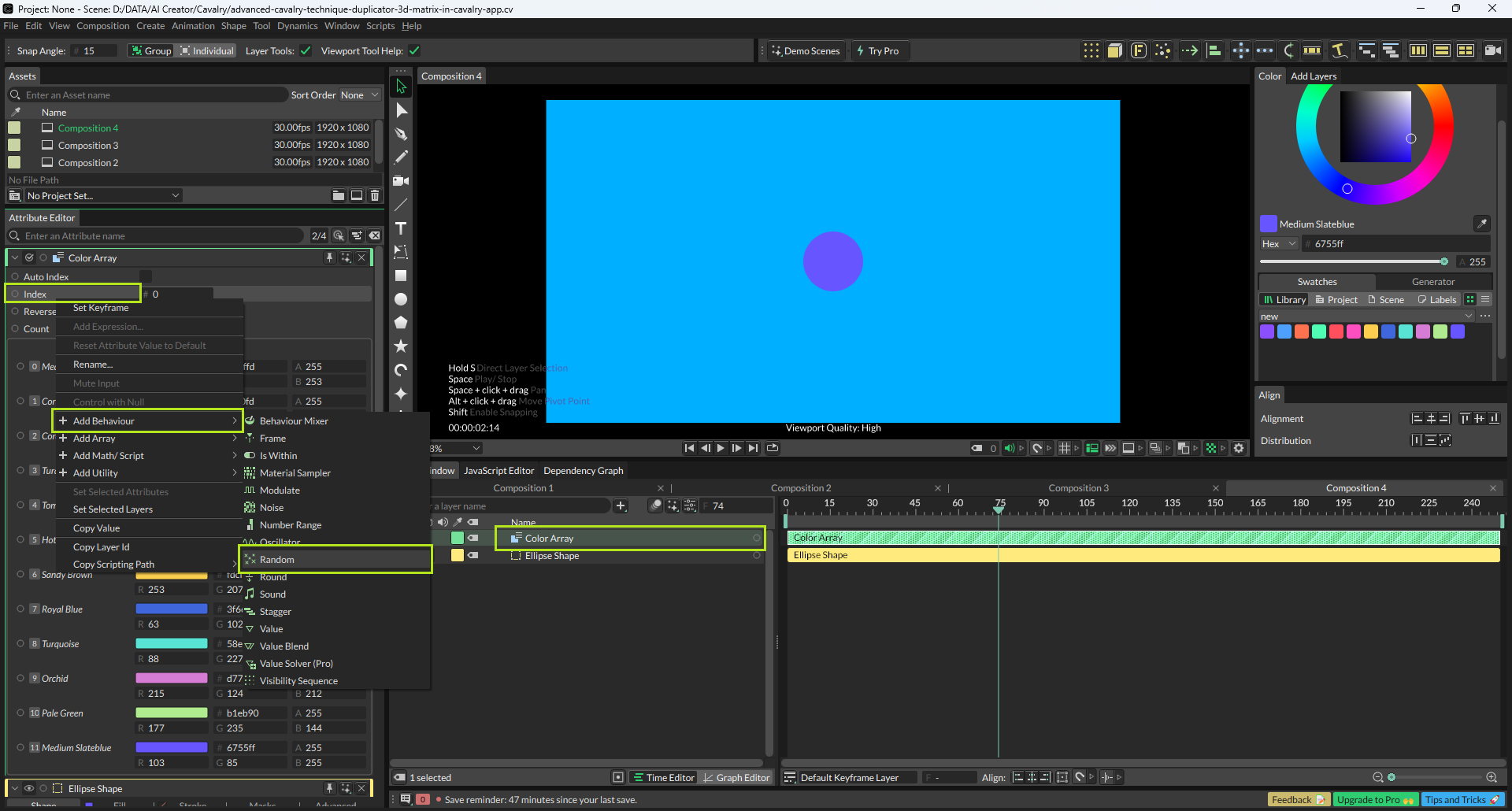Select the Ellipse shape tool
The width and height of the screenshot is (1512, 811).
point(401,299)
